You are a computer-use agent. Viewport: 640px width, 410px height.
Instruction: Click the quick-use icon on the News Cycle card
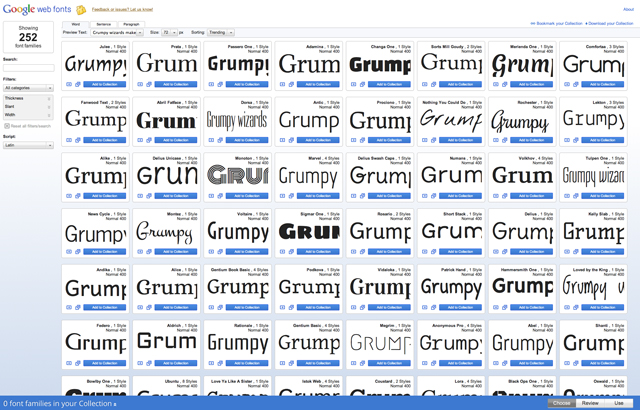(69, 252)
